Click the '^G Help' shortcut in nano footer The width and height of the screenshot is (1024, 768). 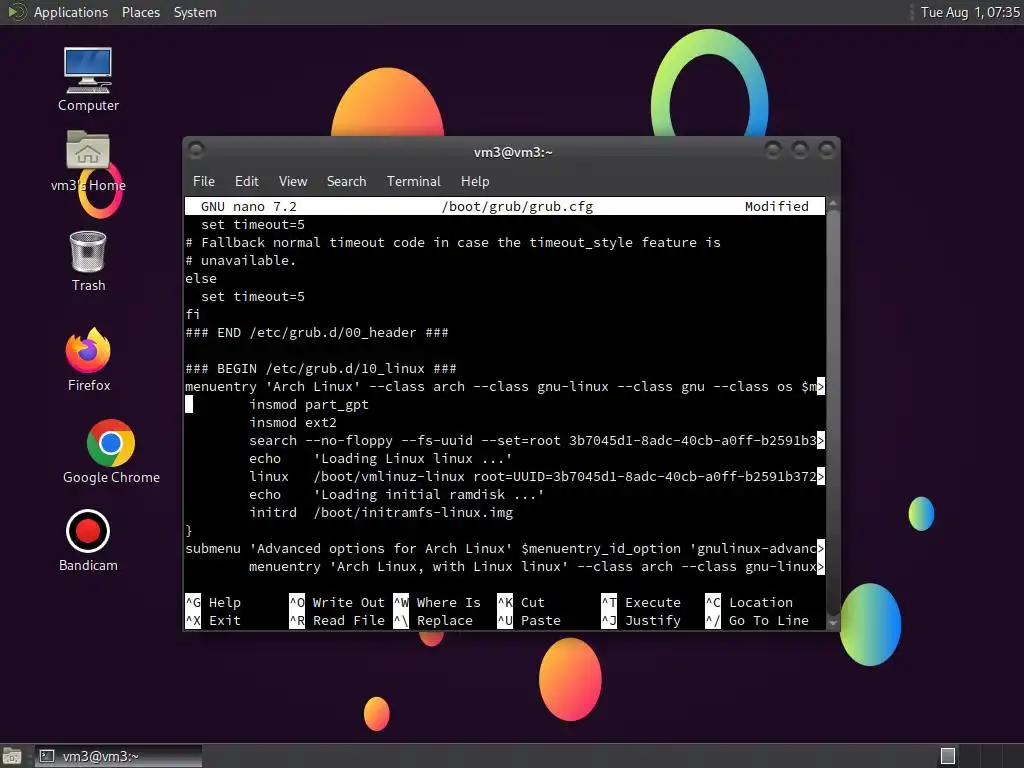point(214,603)
